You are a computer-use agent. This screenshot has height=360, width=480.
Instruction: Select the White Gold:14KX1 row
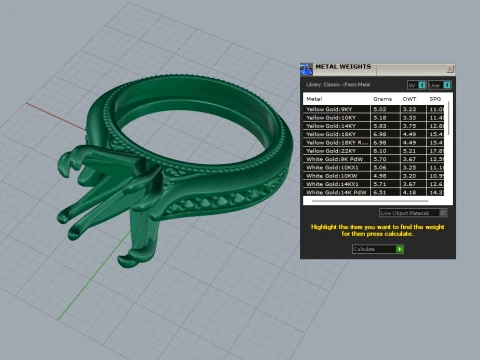373,184
